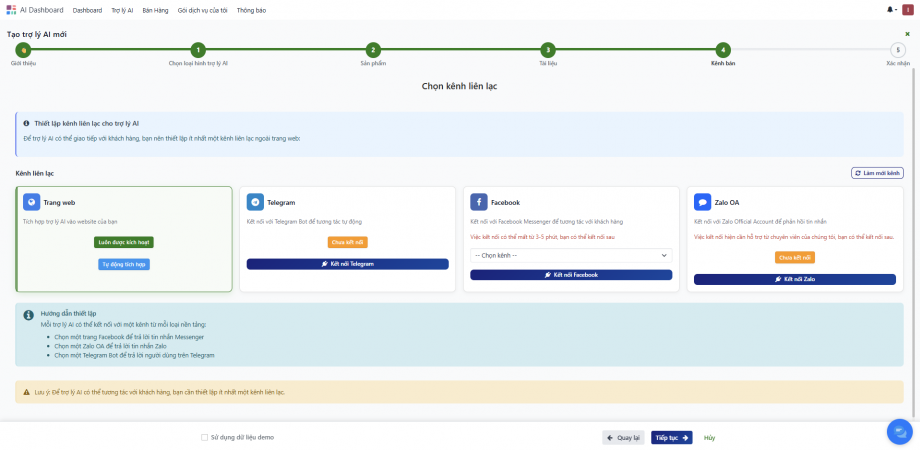920x450 pixels.
Task: Open the user avatar menu
Action: (907, 10)
